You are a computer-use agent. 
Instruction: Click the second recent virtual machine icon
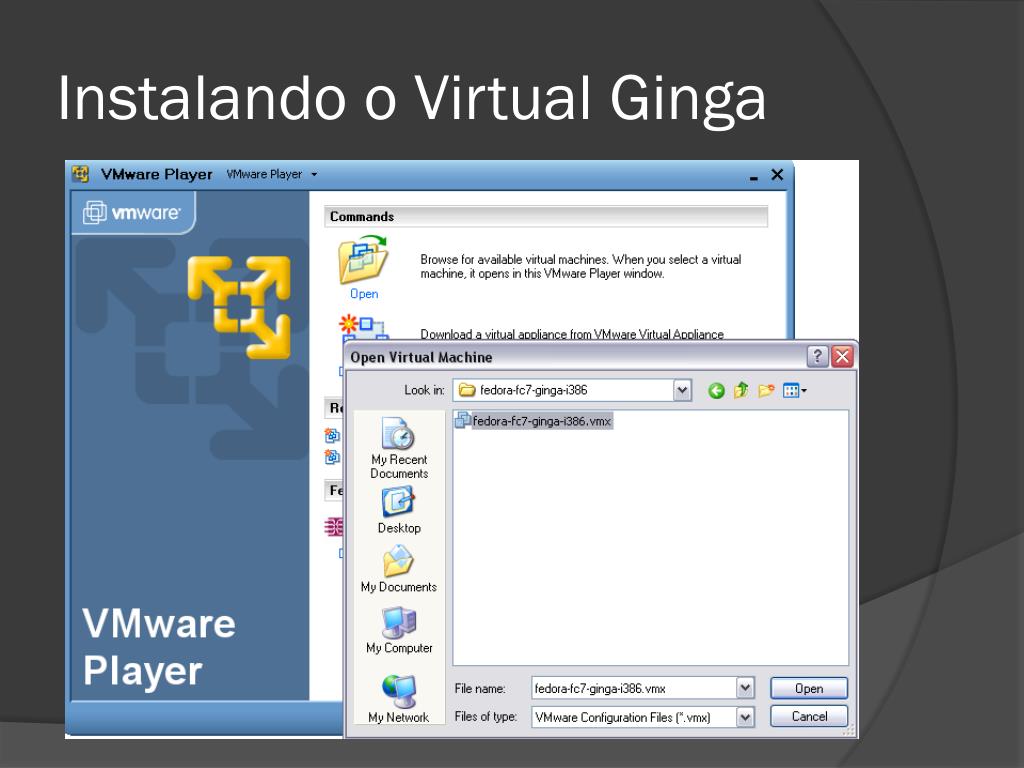[332, 456]
